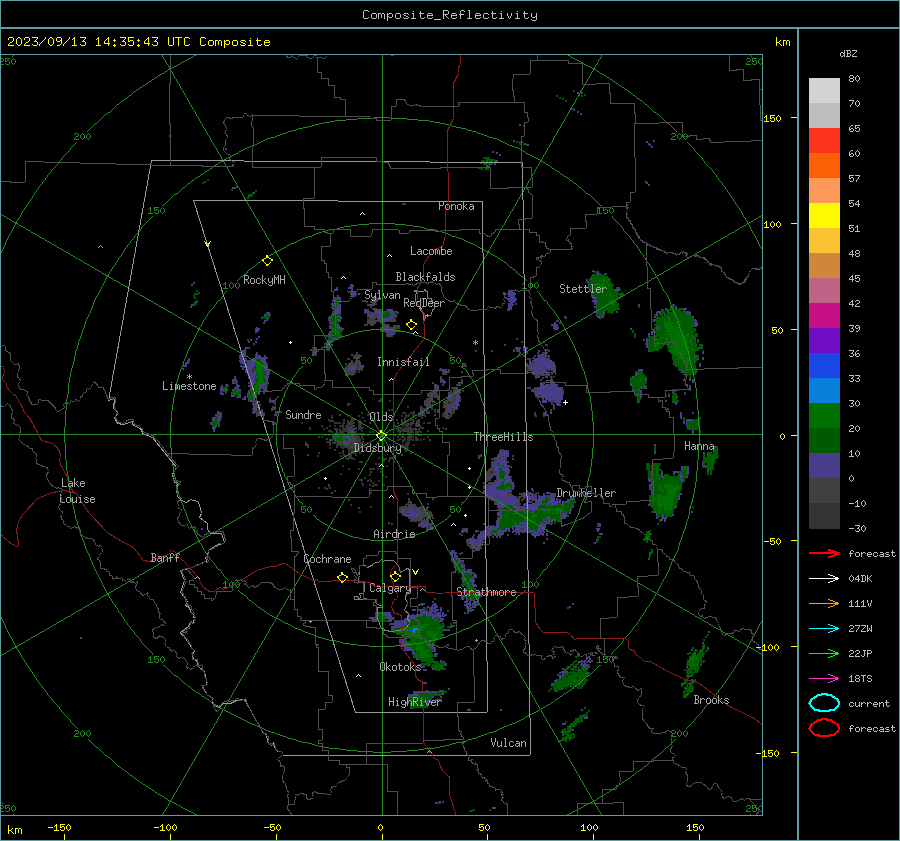The image size is (900, 841).
Task: Click the Drumheller city label
Action: click(x=586, y=493)
